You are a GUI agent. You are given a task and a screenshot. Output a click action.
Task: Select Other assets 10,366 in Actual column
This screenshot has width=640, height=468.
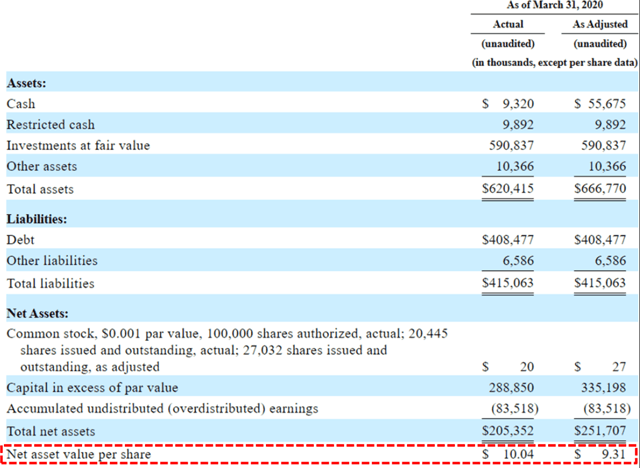pos(515,166)
